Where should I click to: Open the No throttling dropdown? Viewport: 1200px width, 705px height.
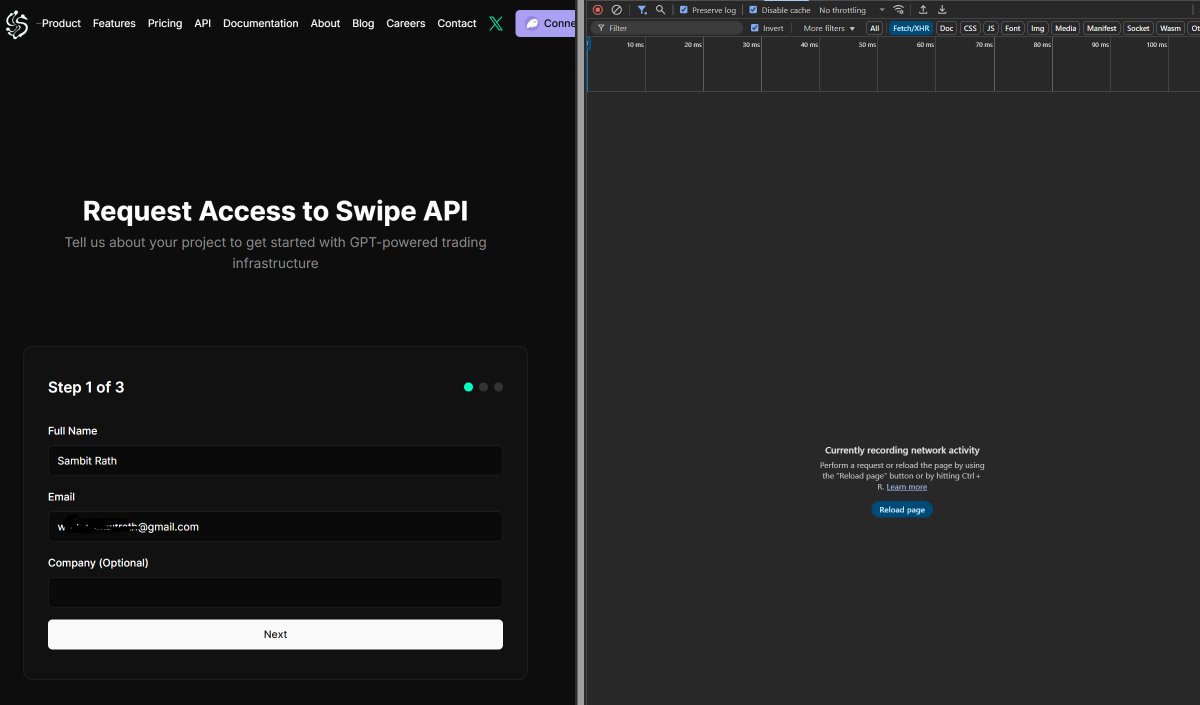click(x=851, y=10)
